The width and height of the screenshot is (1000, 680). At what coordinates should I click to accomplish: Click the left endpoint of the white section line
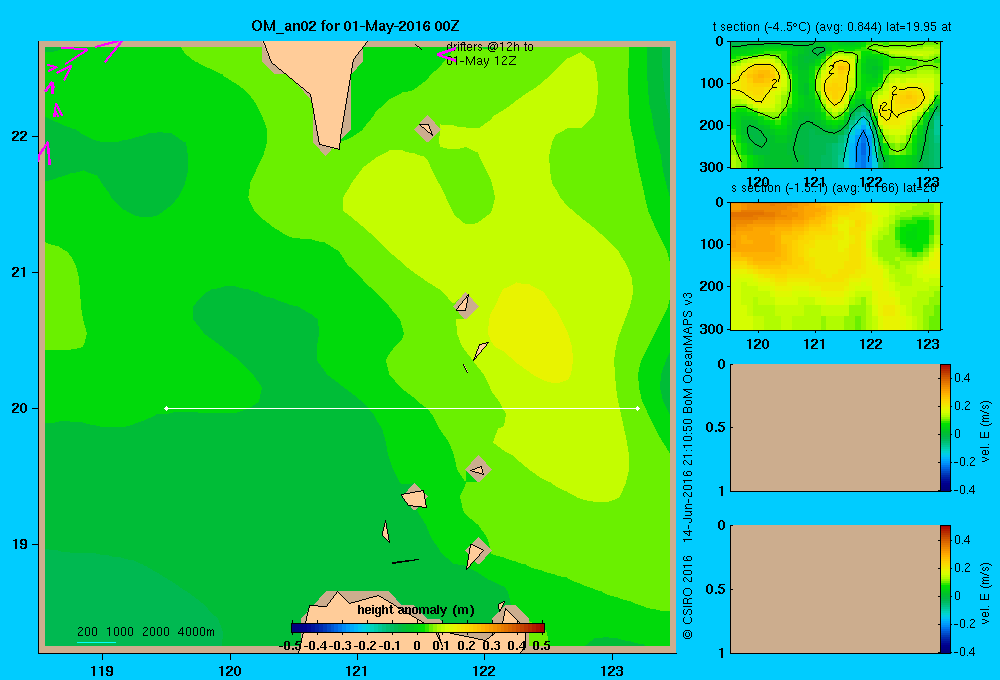click(166, 408)
